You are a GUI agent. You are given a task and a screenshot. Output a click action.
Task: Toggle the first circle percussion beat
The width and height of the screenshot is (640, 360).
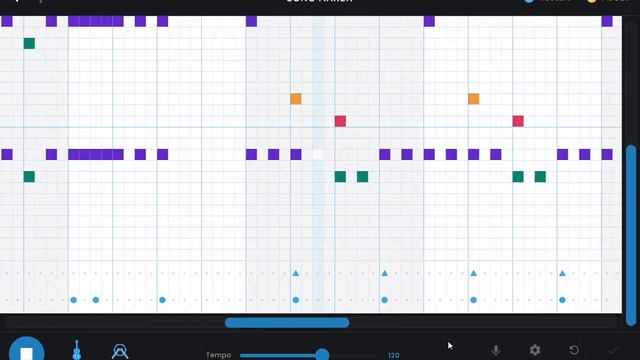73,300
